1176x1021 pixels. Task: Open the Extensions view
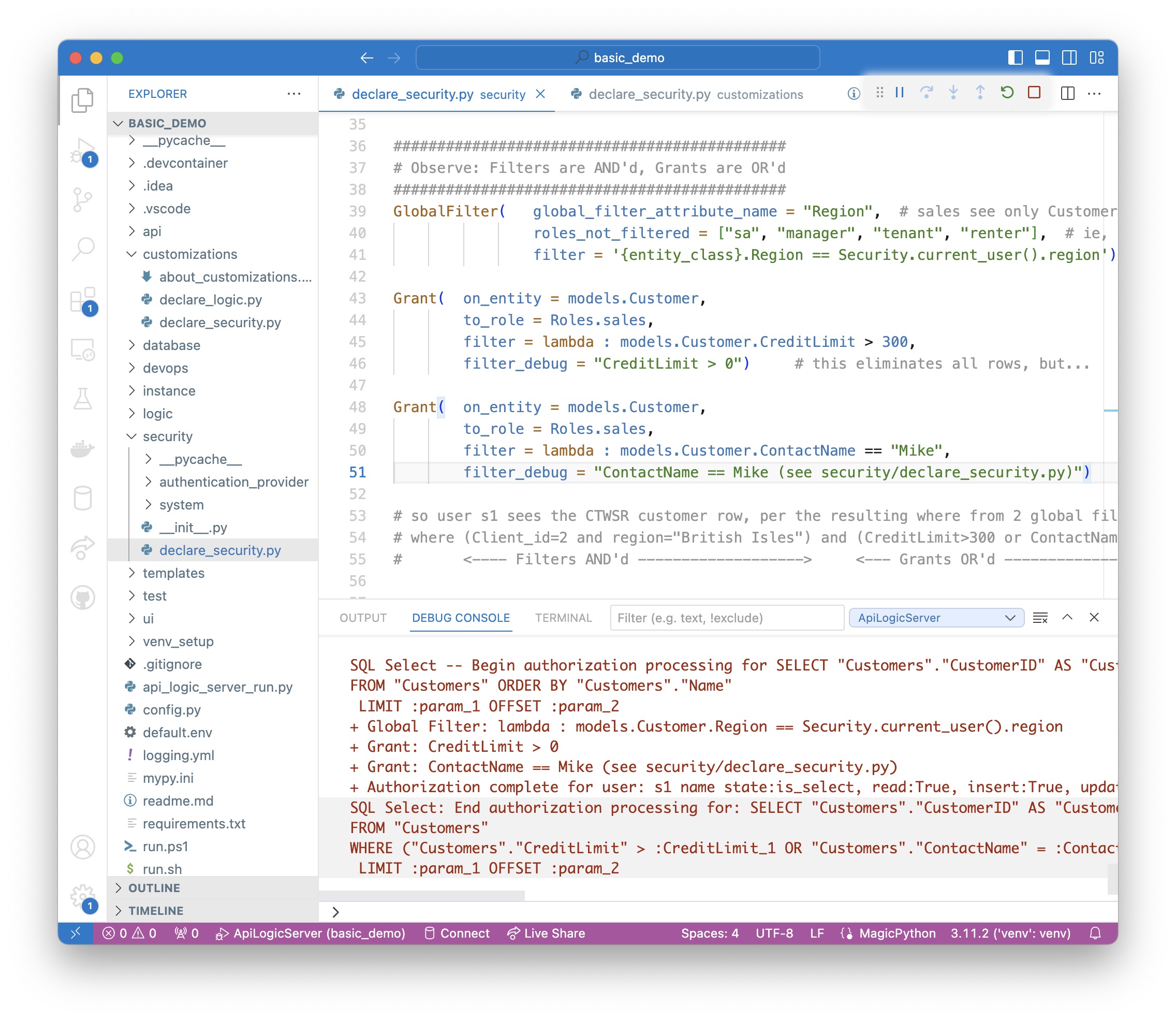click(x=83, y=300)
